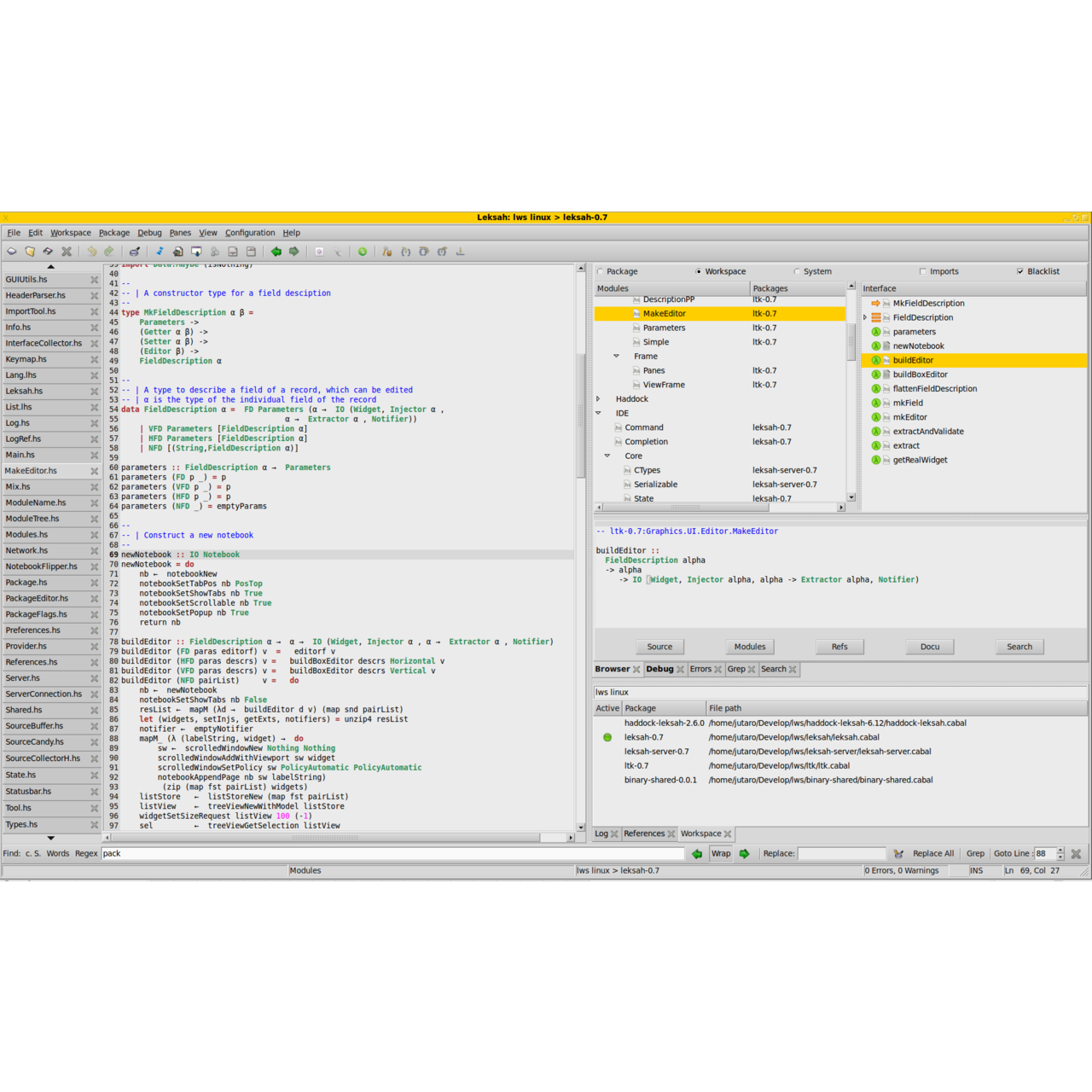The image size is (1092, 1092).
Task: Close the open file with the toolbar X icon
Action: tap(67, 252)
